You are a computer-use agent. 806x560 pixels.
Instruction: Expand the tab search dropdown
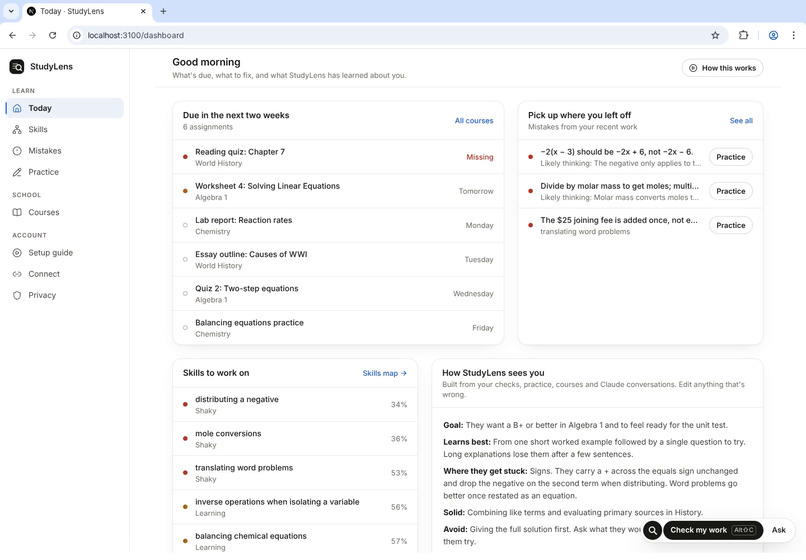pos(11,11)
